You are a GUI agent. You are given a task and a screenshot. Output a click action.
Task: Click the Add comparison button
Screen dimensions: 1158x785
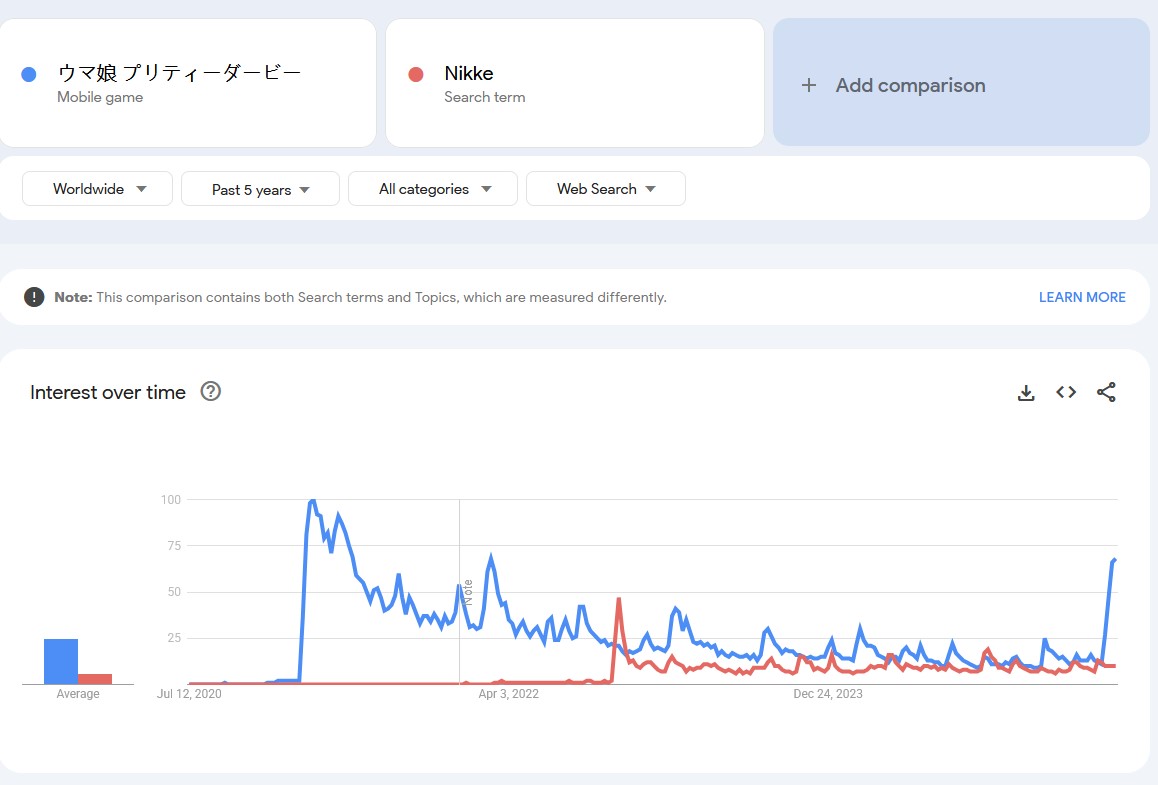(x=961, y=83)
